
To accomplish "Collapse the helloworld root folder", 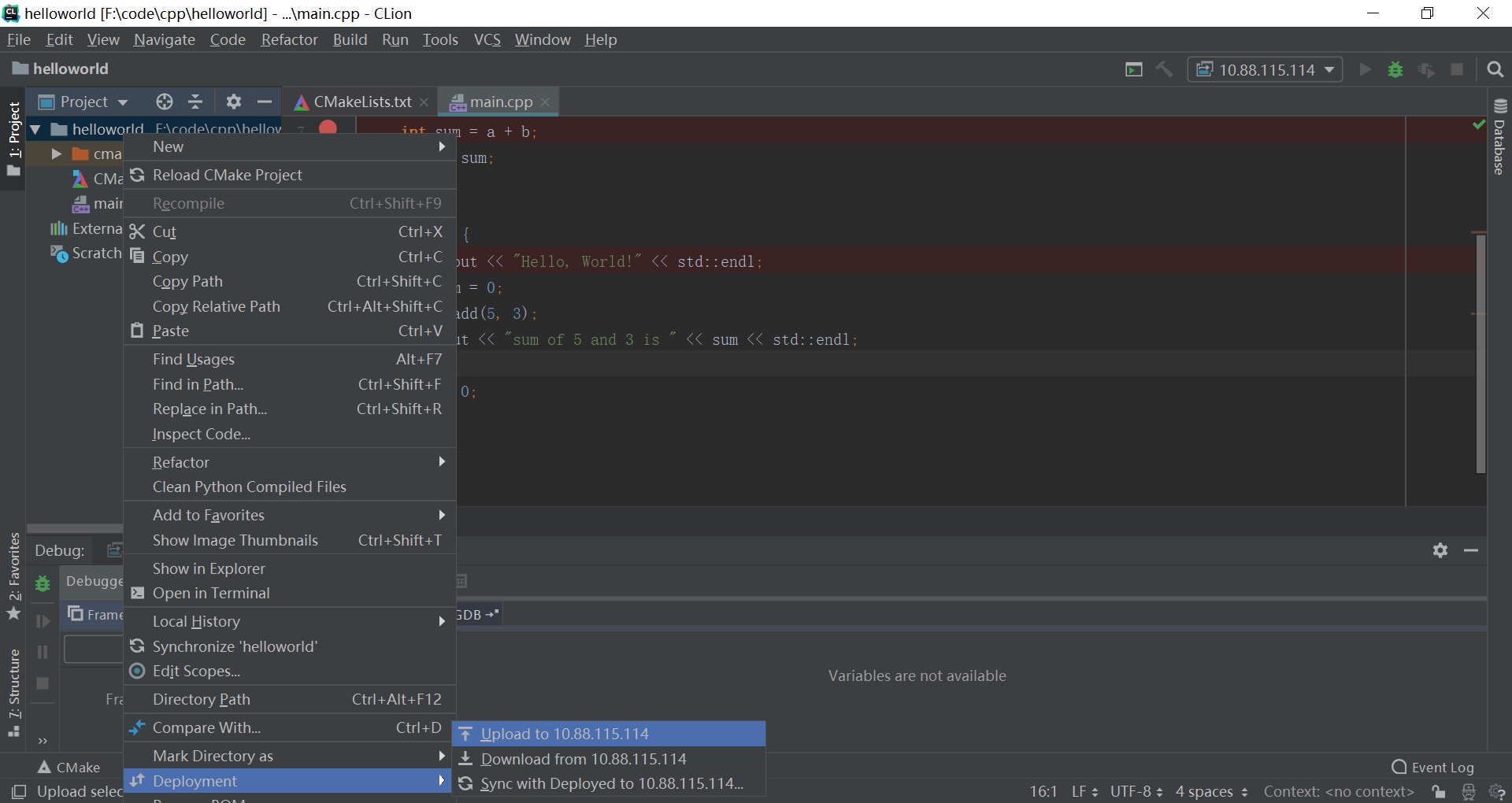I will tap(35, 129).
